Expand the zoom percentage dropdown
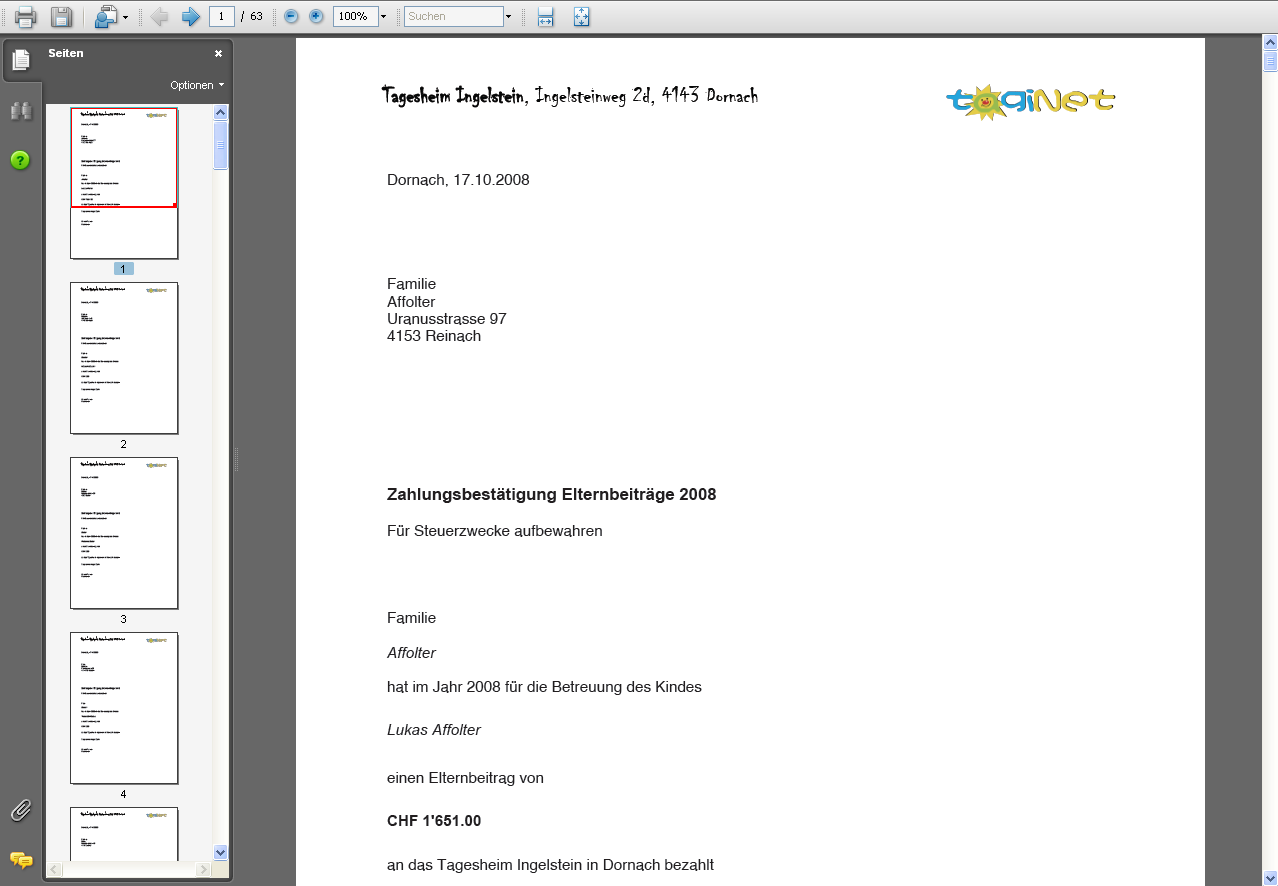1278x886 pixels. tap(383, 17)
